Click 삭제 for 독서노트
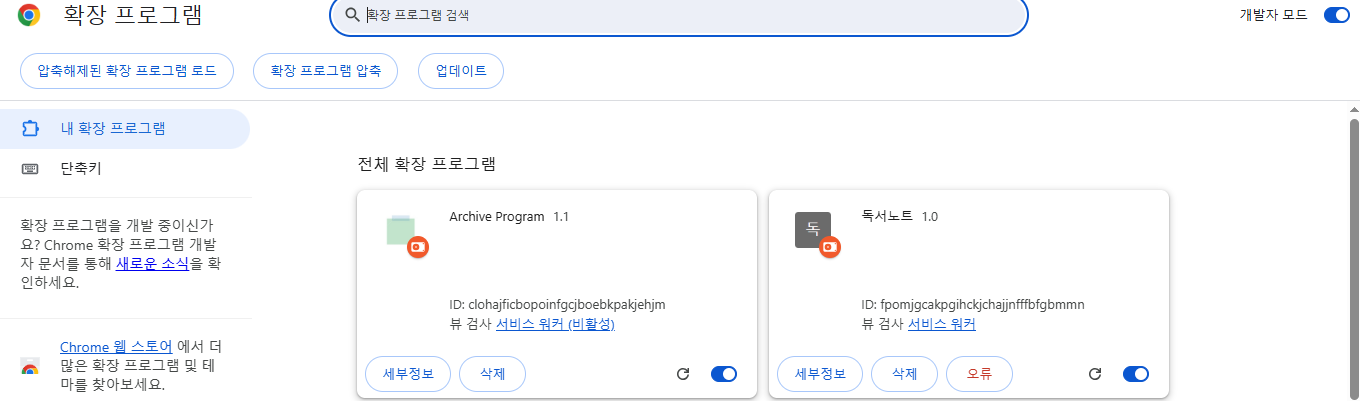1360x401 pixels. click(x=904, y=374)
